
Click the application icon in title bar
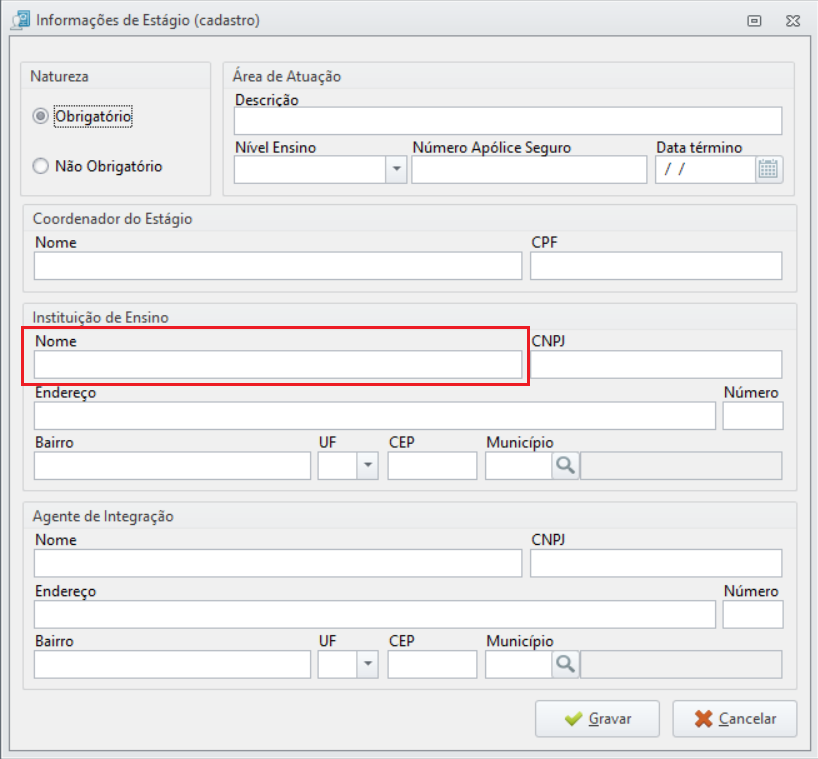21,20
